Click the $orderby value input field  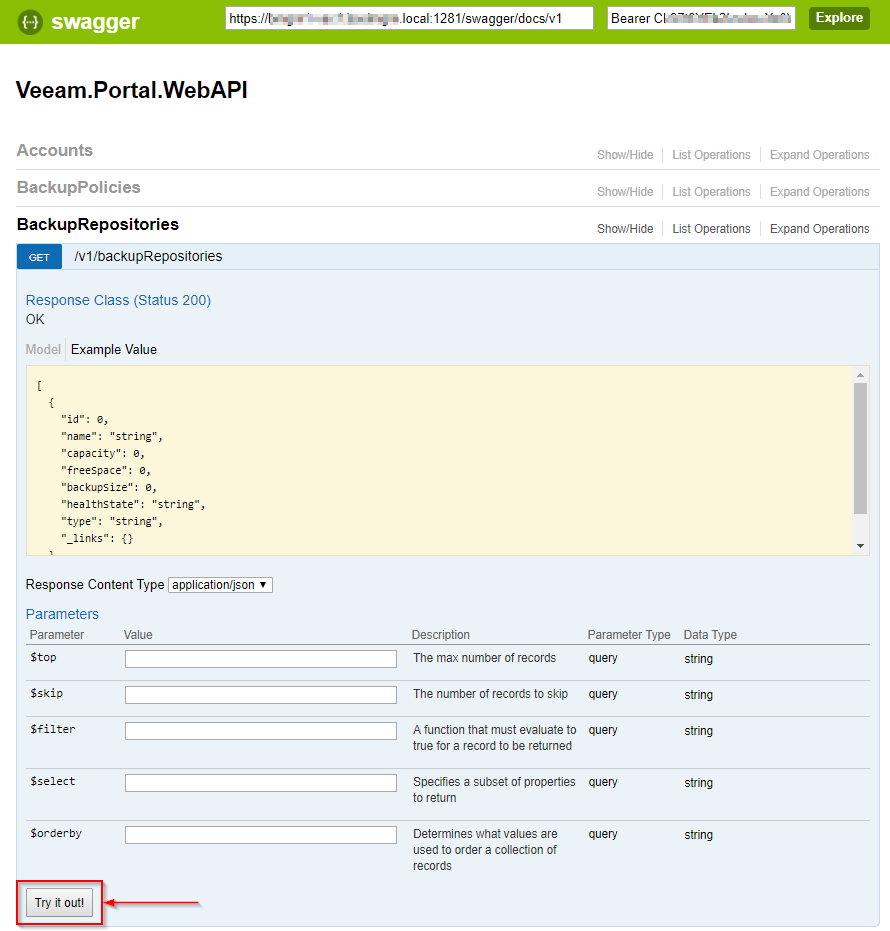(261, 835)
